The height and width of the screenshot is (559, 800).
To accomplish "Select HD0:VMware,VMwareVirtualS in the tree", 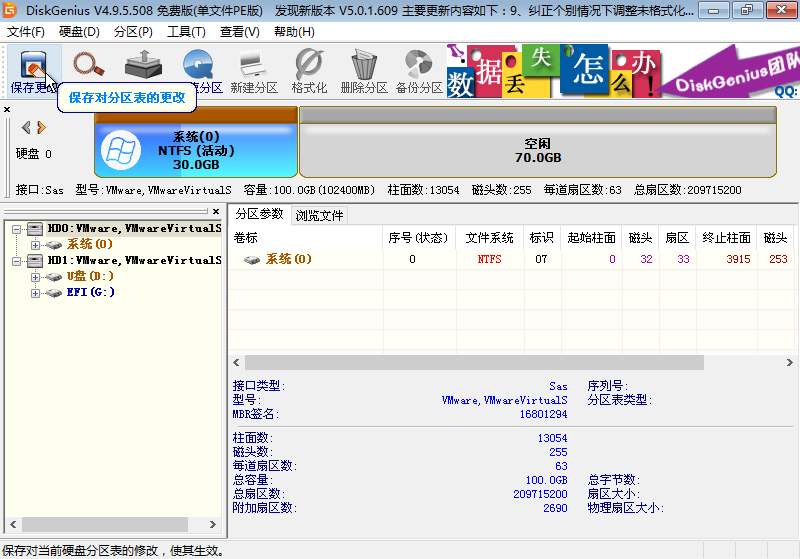I will click(134, 228).
